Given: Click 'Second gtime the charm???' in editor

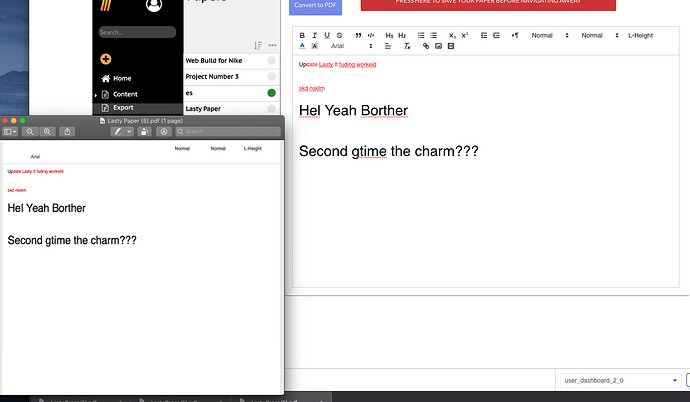Looking at the screenshot, I should tap(389, 151).
